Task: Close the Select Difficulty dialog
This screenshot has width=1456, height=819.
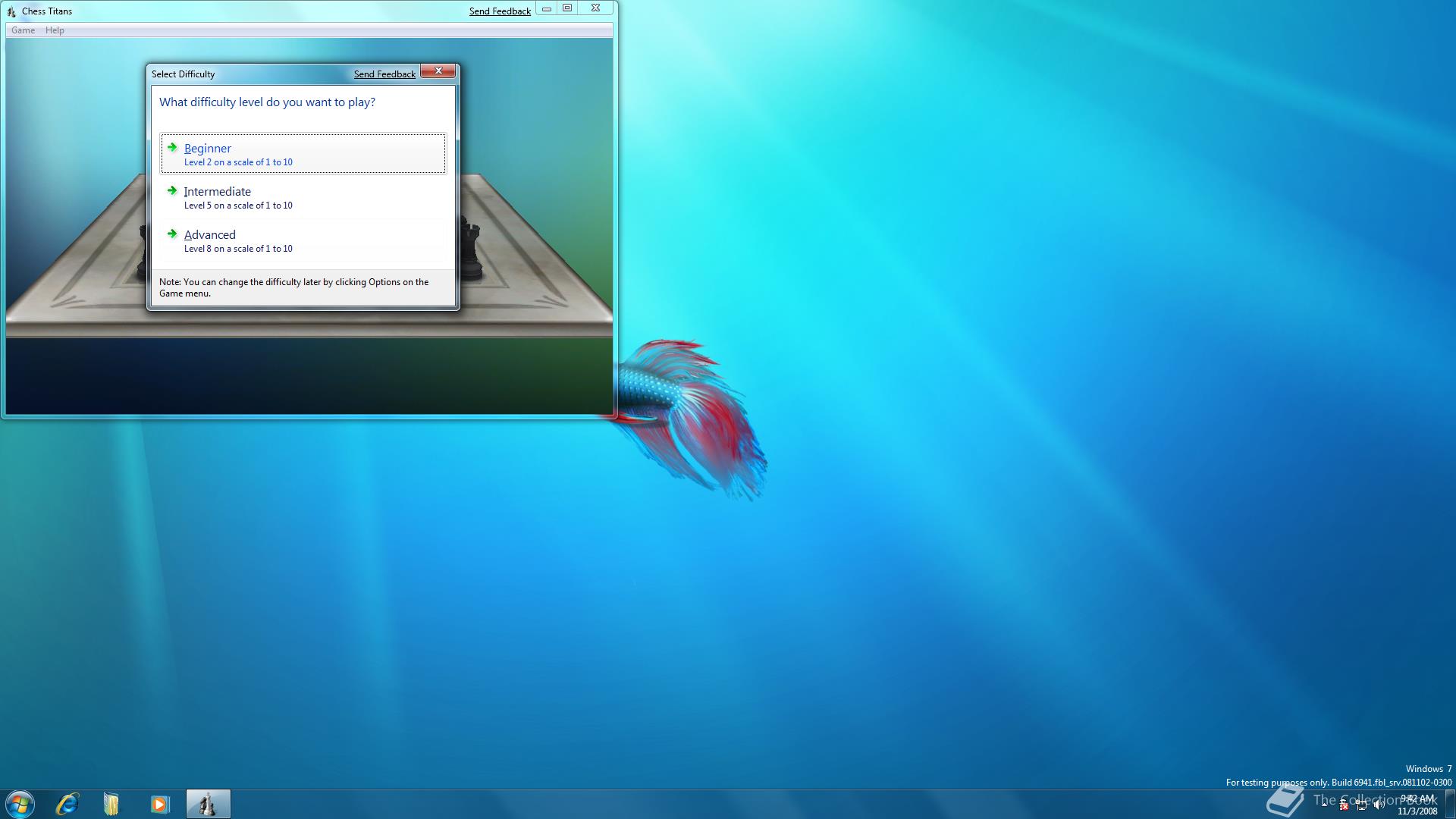Action: [438, 71]
